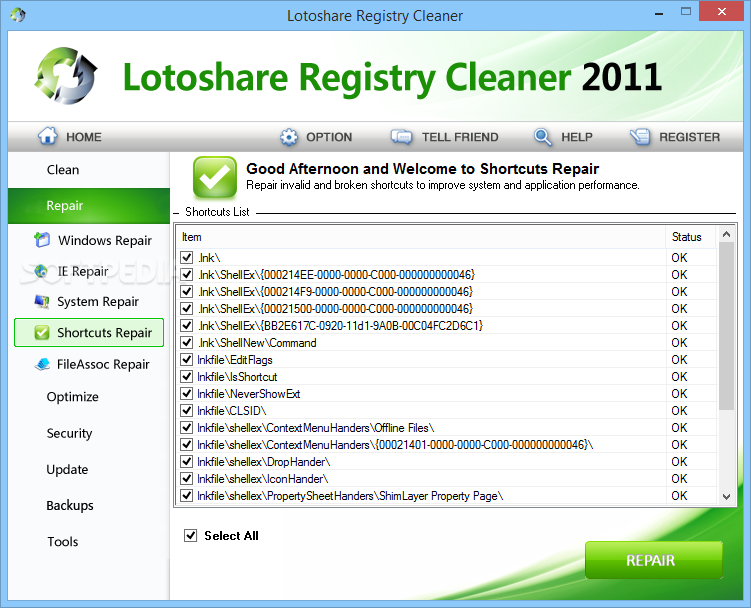This screenshot has width=751, height=608.
Task: Click the Home house icon
Action: [47, 136]
